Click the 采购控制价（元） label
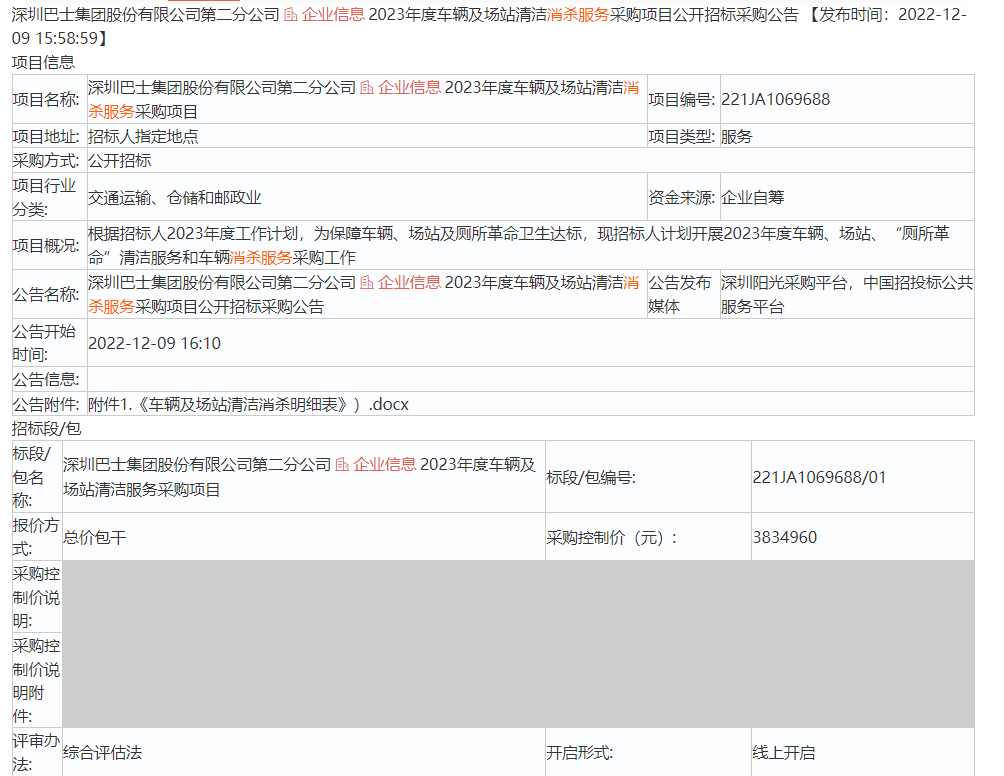Screen dimensions: 1004x776 (x=611, y=537)
